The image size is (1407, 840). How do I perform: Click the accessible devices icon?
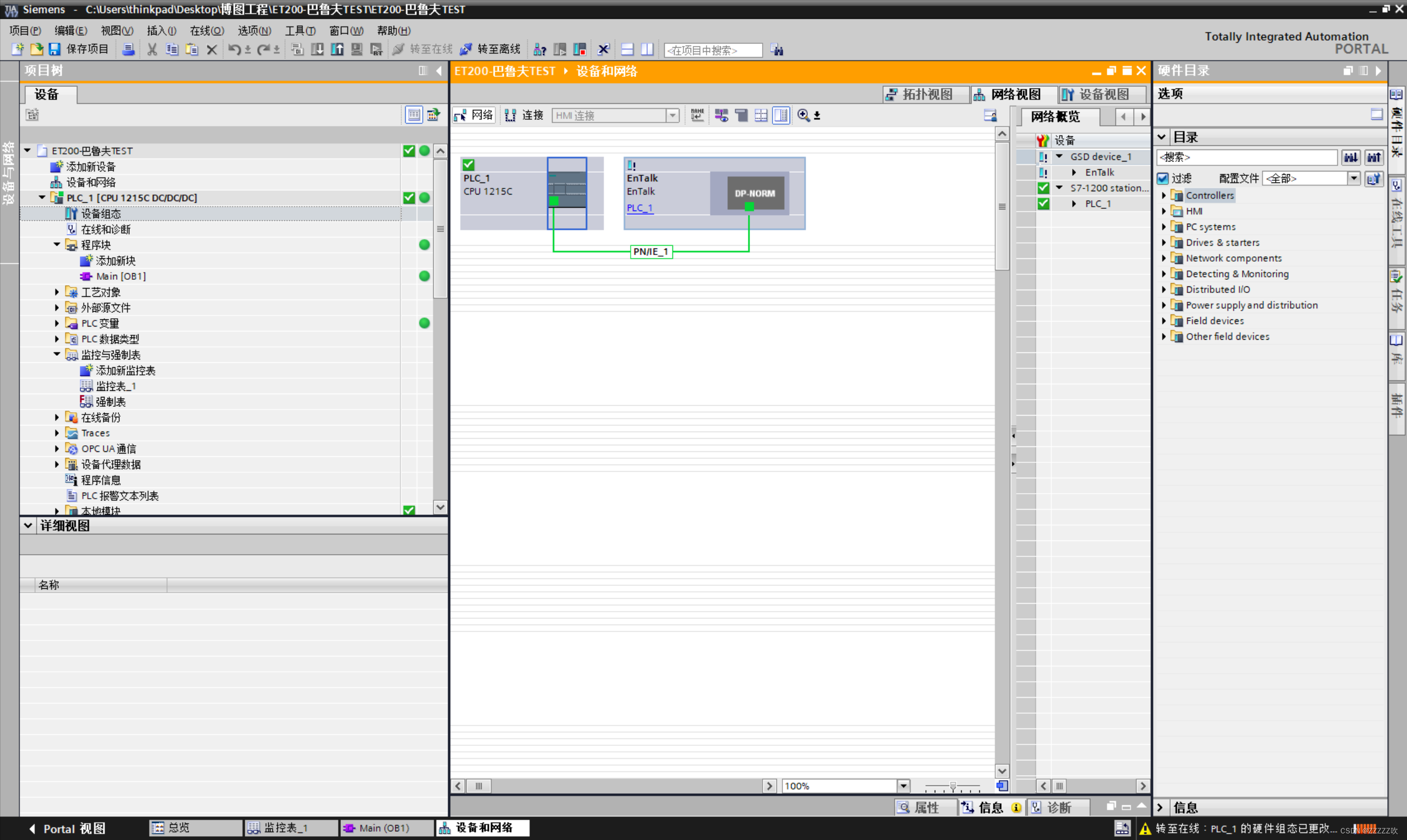540,49
